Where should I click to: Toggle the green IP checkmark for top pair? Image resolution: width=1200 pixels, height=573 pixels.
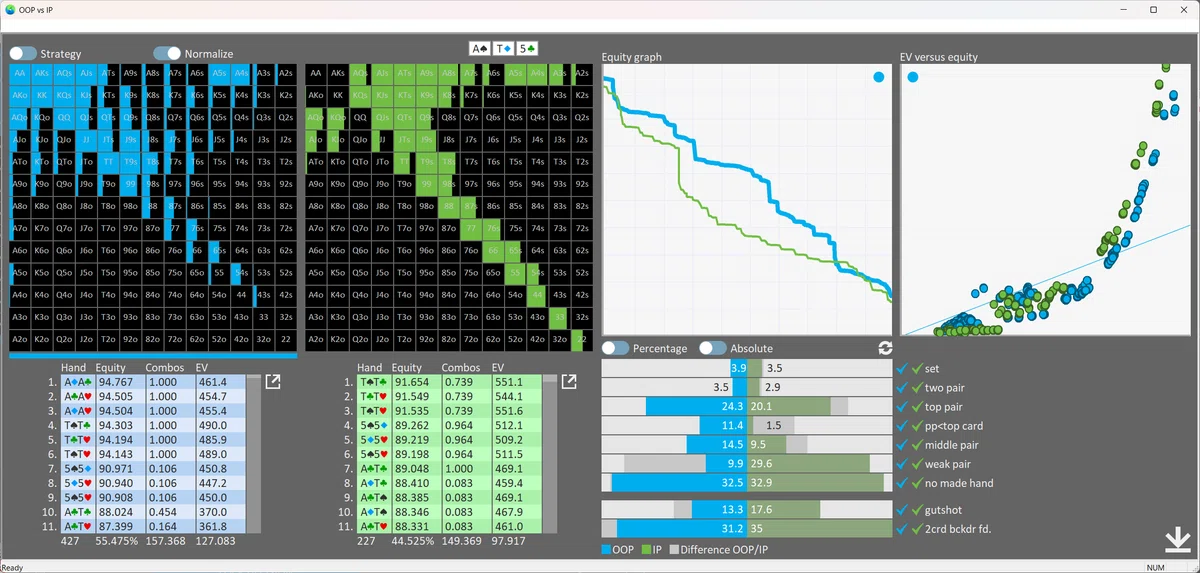tap(916, 407)
